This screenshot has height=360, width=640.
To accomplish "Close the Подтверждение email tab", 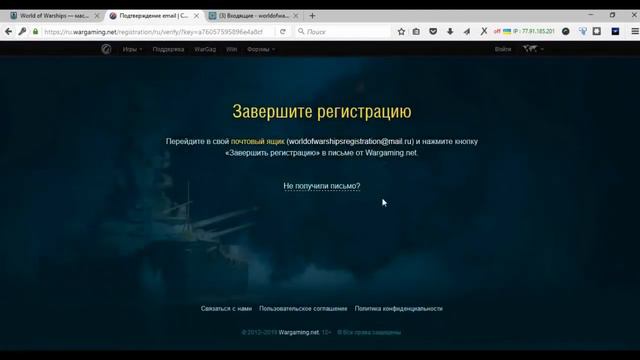I will coord(196,16).
